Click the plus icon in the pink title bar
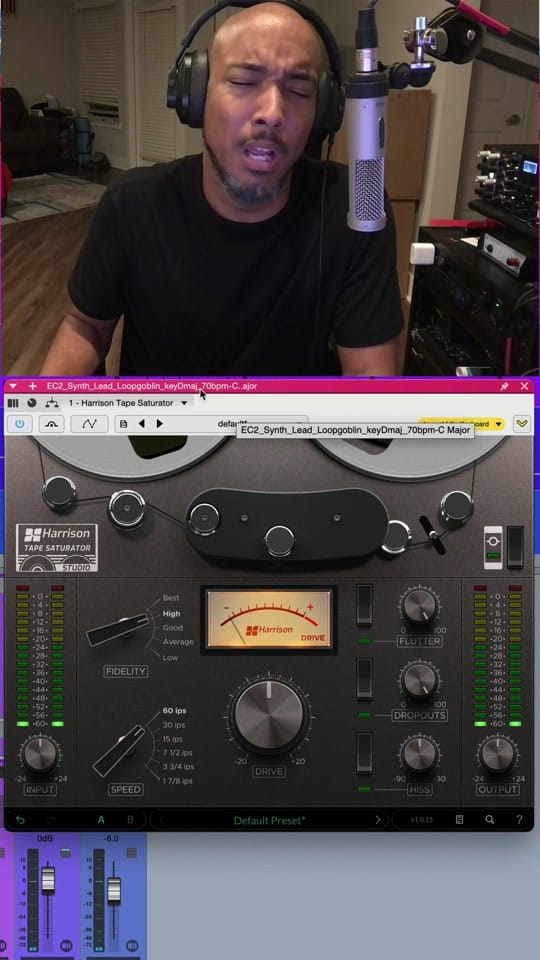 pyautogui.click(x=32, y=386)
